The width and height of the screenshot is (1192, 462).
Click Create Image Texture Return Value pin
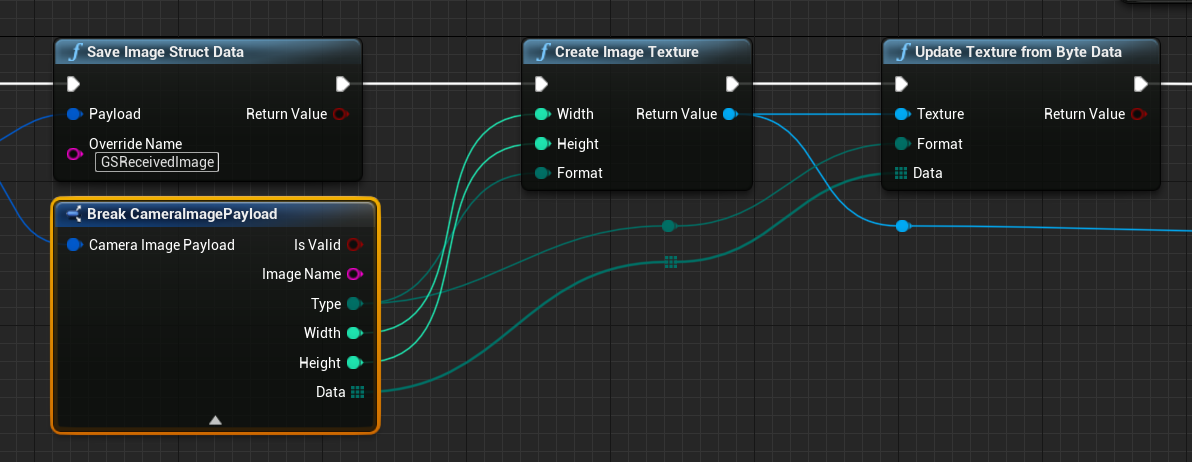point(730,114)
